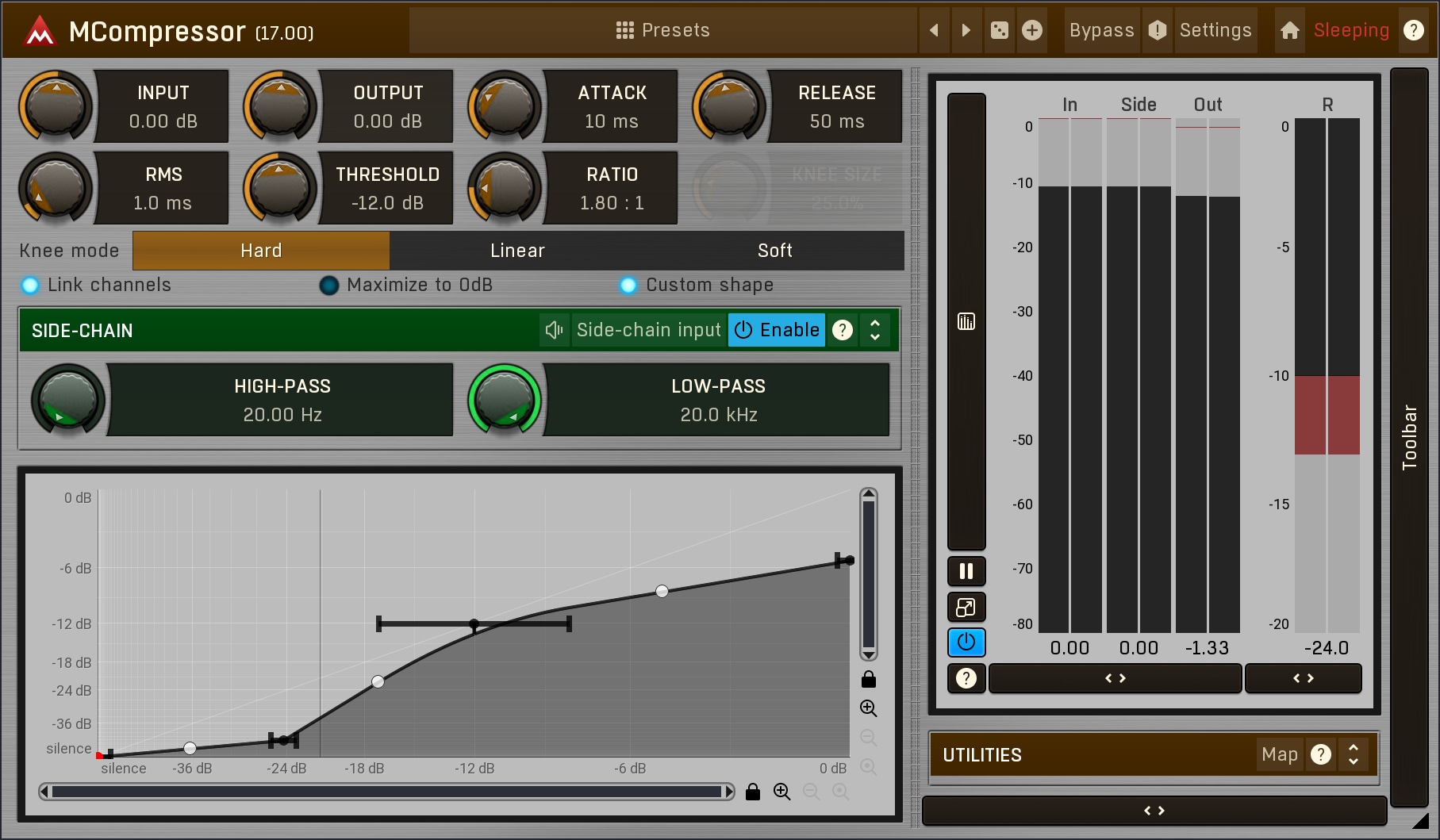Click the lock icon beside horizontal scrollbar
Screen dimensions: 1440x840
pyautogui.click(x=753, y=792)
